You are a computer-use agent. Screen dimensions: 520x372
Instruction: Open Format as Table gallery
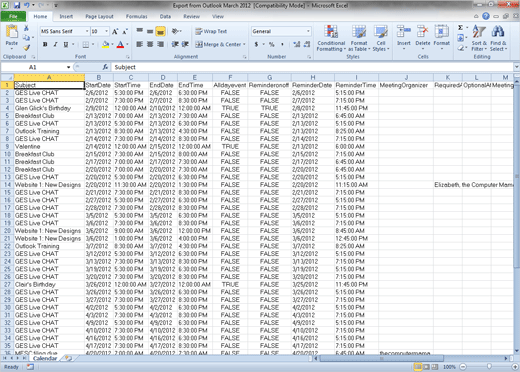[x=359, y=38]
